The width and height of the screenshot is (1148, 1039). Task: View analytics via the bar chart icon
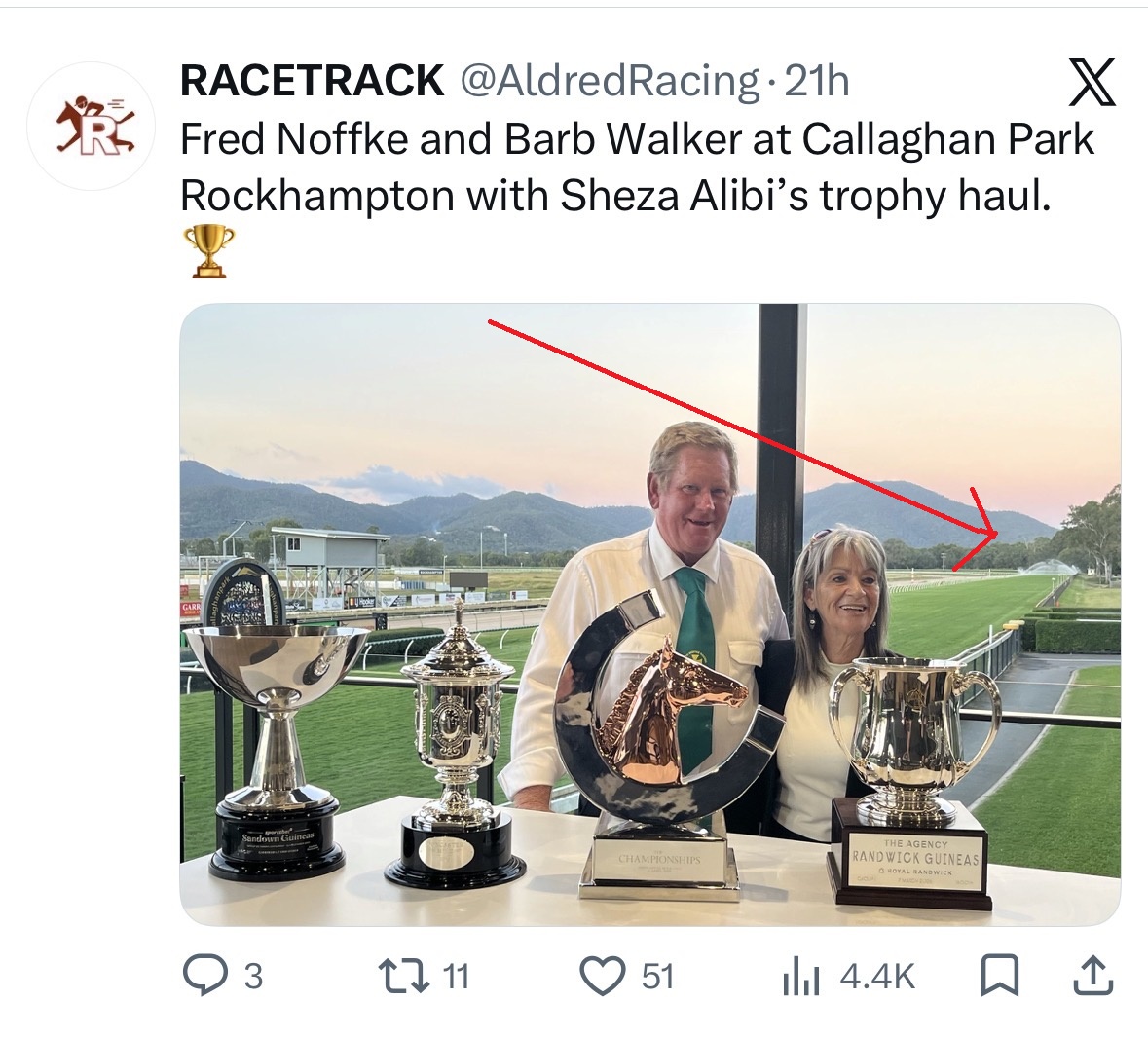802,976
